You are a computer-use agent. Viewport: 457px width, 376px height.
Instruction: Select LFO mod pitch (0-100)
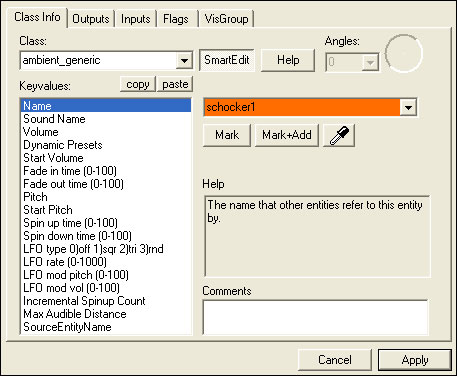(x=106, y=275)
